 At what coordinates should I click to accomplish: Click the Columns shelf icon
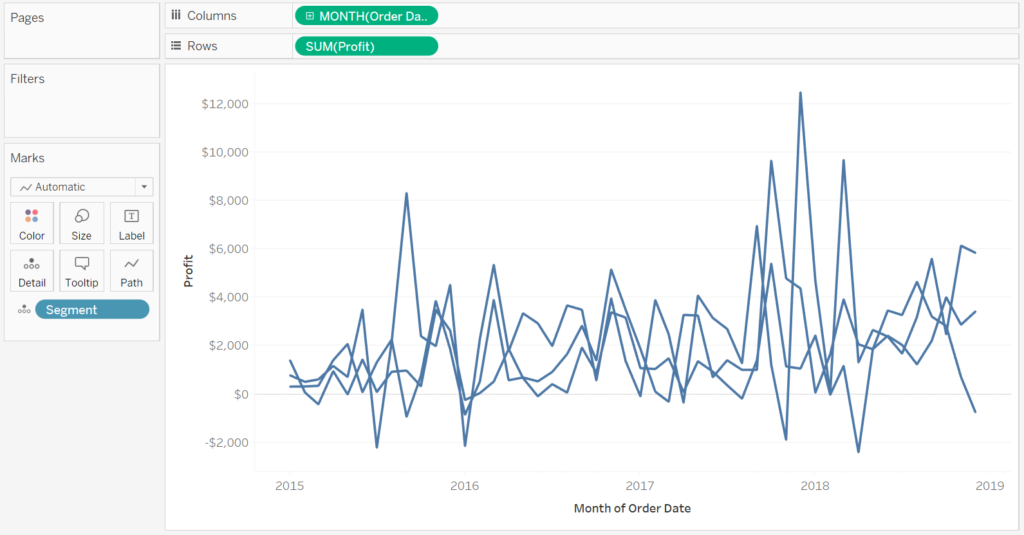pyautogui.click(x=176, y=15)
